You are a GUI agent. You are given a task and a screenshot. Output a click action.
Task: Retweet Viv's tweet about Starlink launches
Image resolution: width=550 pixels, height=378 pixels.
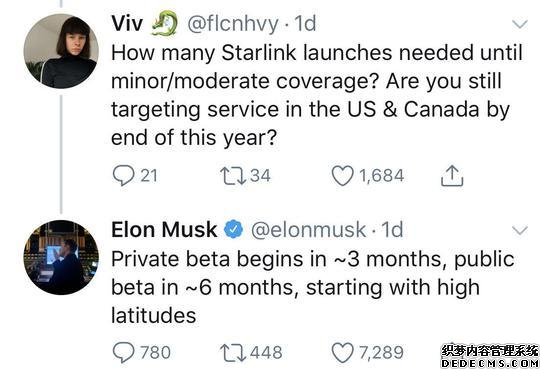pyautogui.click(x=233, y=176)
